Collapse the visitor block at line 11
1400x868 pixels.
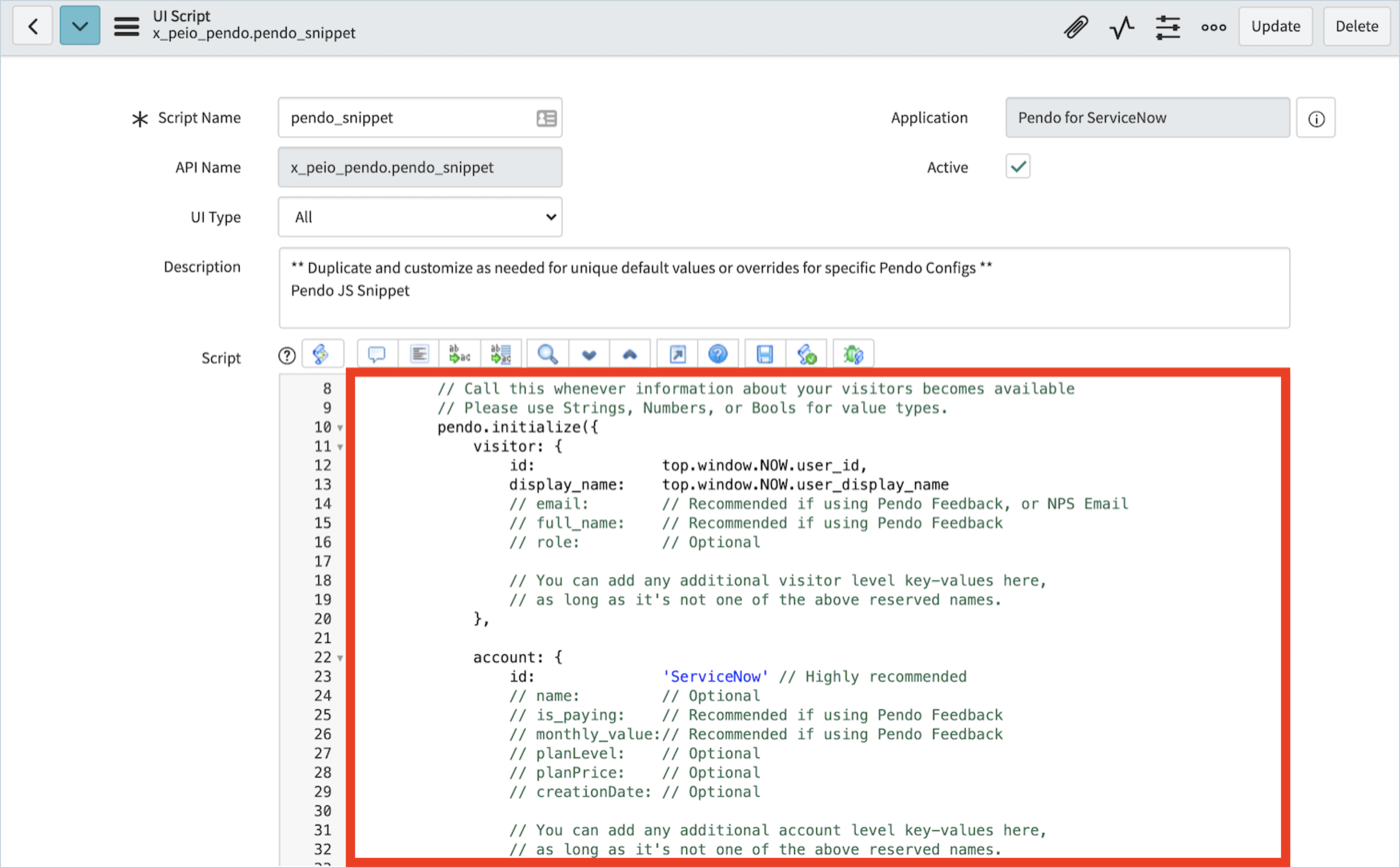point(340,447)
